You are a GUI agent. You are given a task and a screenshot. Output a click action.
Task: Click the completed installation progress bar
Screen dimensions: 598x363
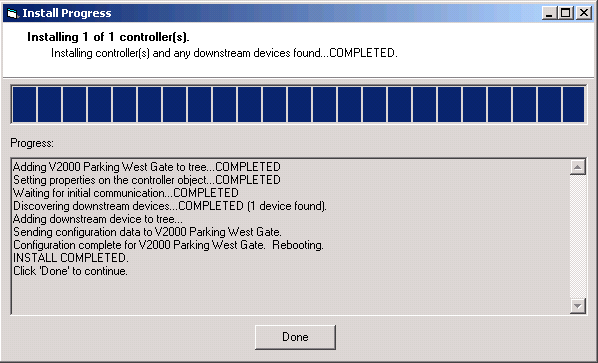click(x=298, y=104)
